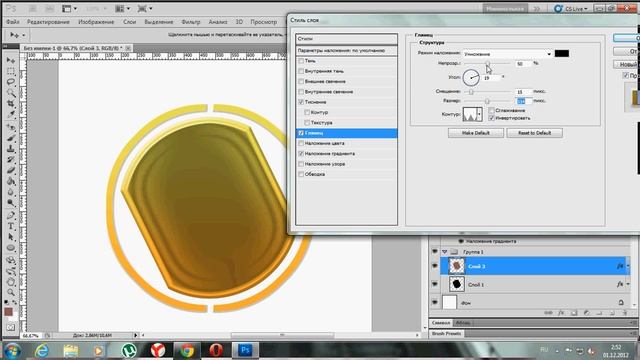Click the black satin color swatch
The image size is (640, 360).
[562, 53]
